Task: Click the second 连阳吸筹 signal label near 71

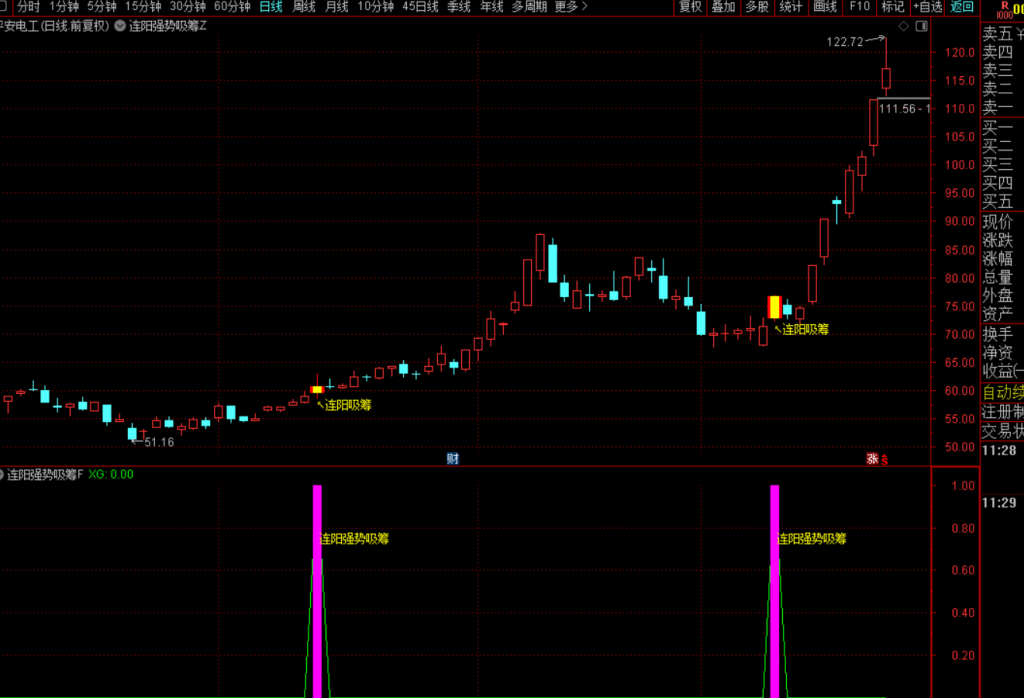Action: click(x=805, y=329)
